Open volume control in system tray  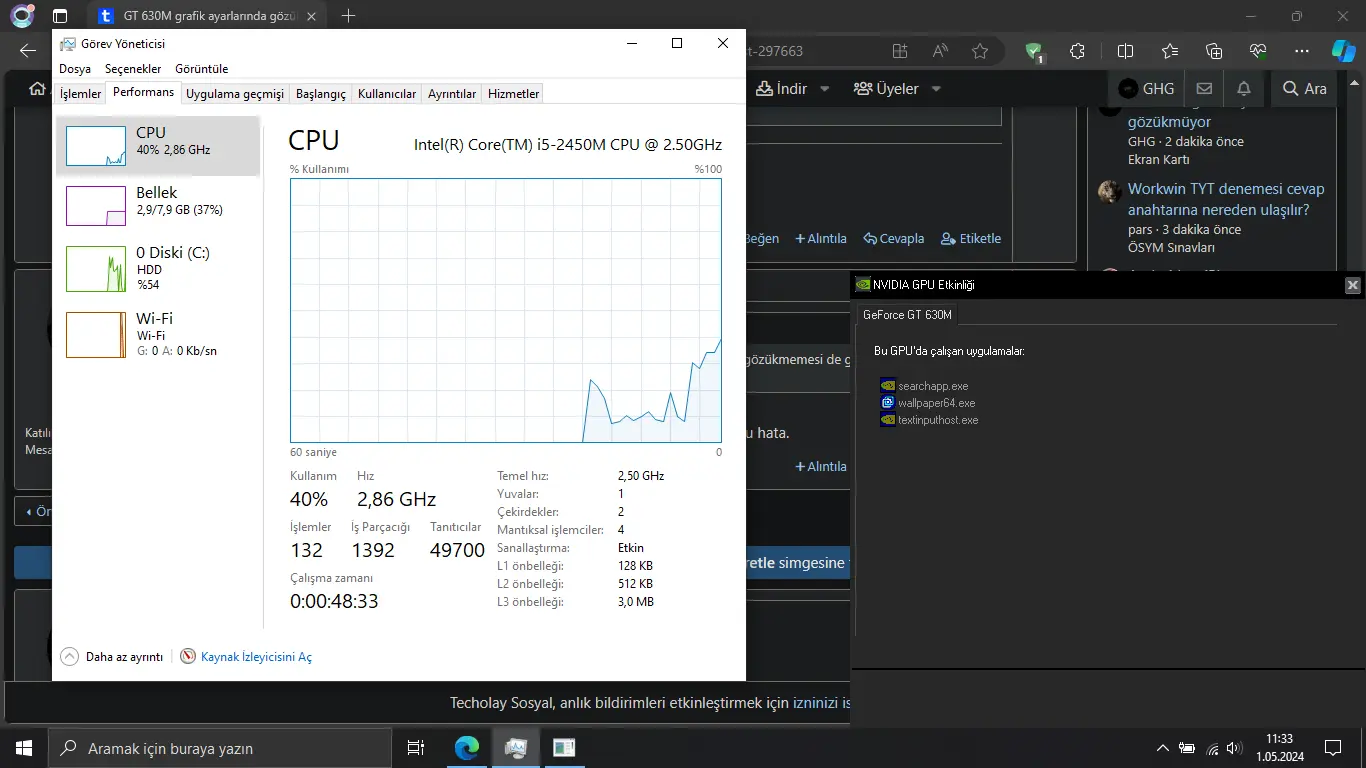coord(1236,748)
